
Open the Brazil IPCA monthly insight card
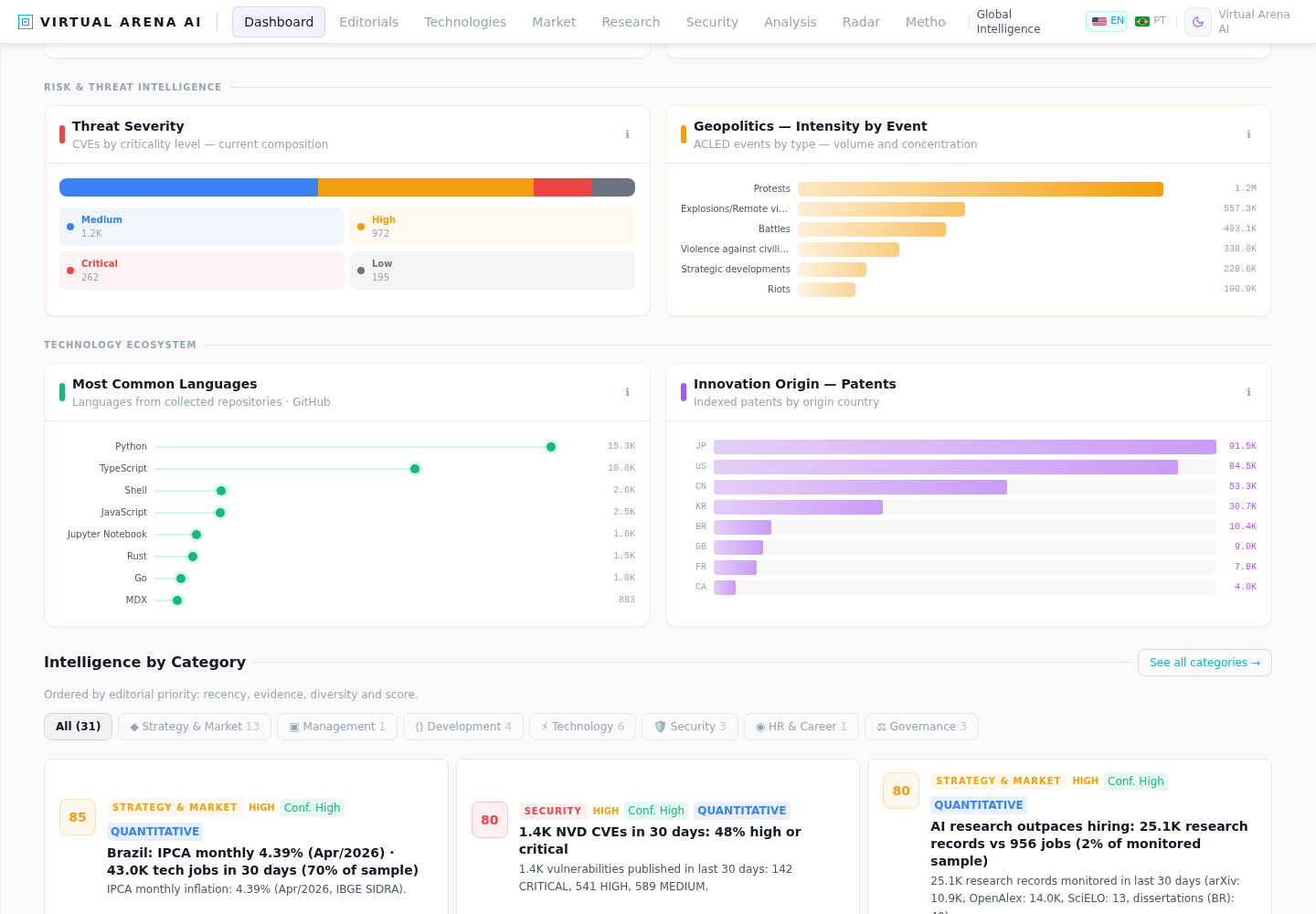click(x=246, y=836)
